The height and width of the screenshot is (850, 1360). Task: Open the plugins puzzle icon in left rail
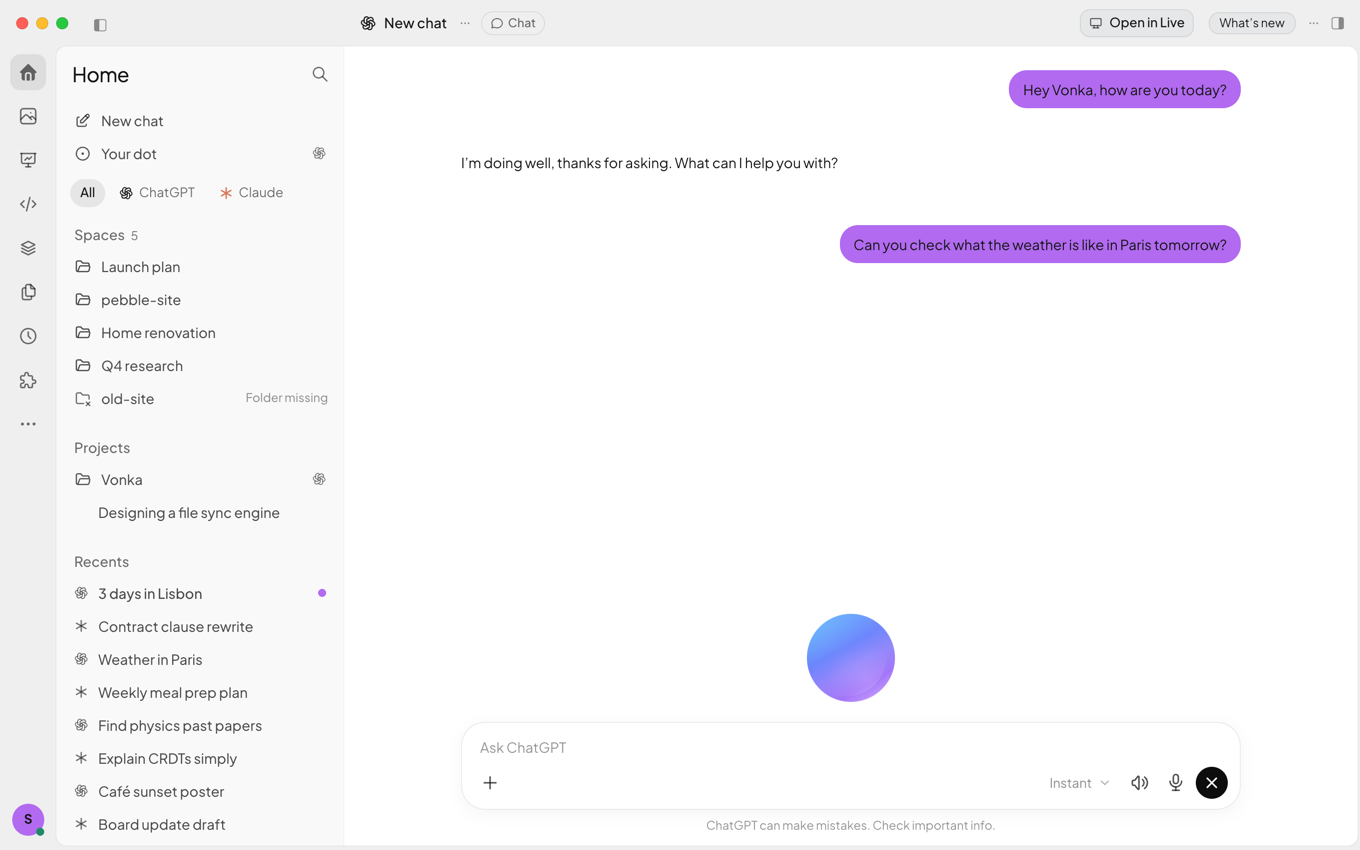[28, 380]
